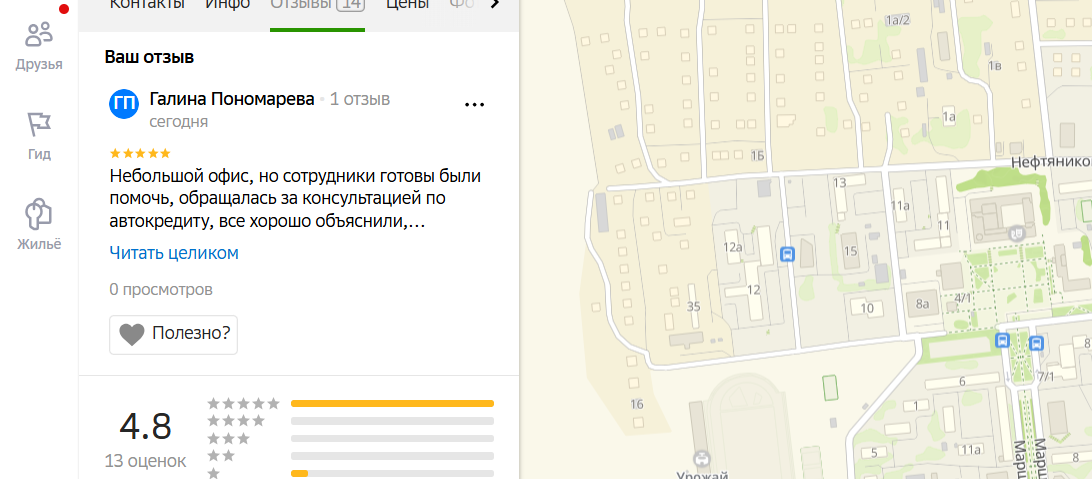Click the 4.8 overall rating value
The height and width of the screenshot is (479, 1092).
tap(146, 426)
